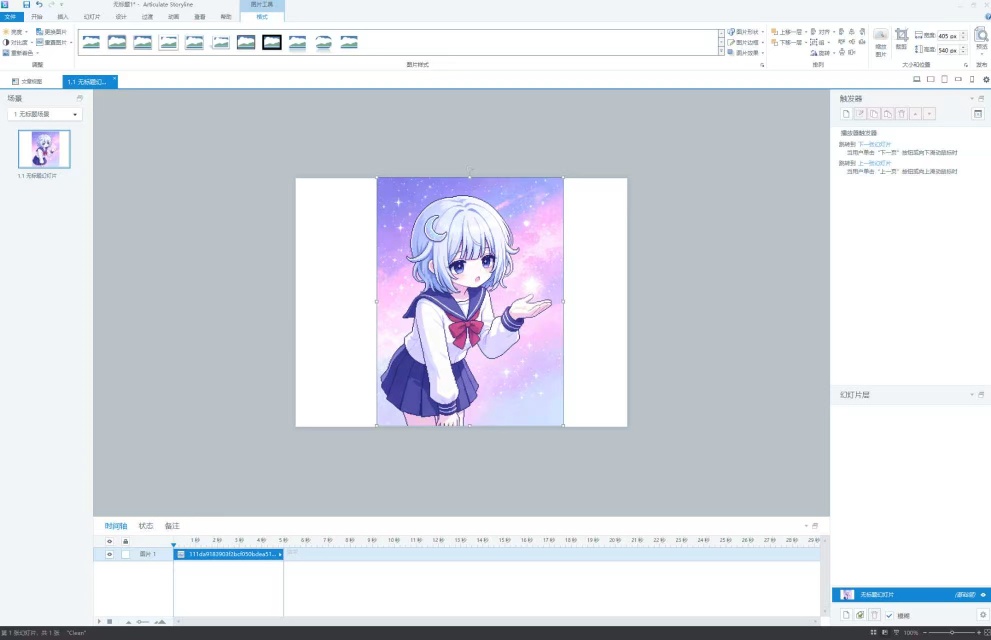
Task: Open the variables manager icon in triggers panel
Action: coord(978,114)
